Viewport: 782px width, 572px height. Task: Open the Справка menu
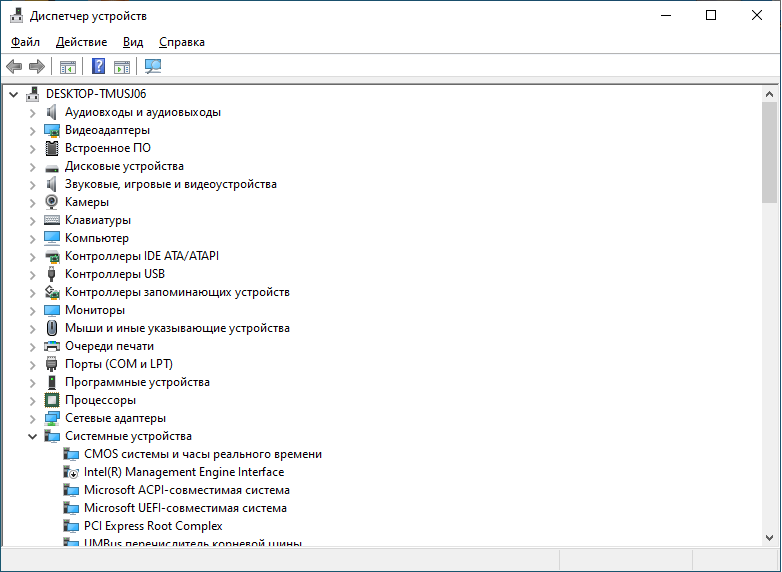point(182,42)
